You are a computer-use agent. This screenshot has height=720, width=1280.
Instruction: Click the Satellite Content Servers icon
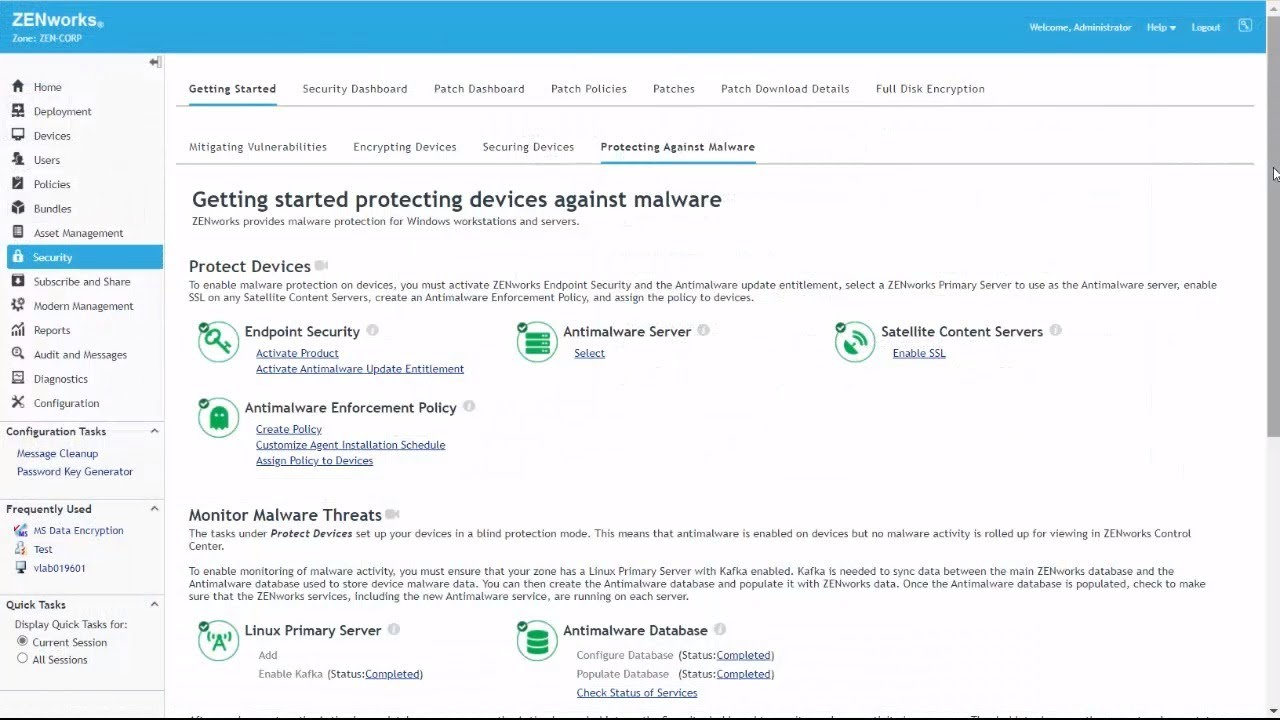click(855, 342)
